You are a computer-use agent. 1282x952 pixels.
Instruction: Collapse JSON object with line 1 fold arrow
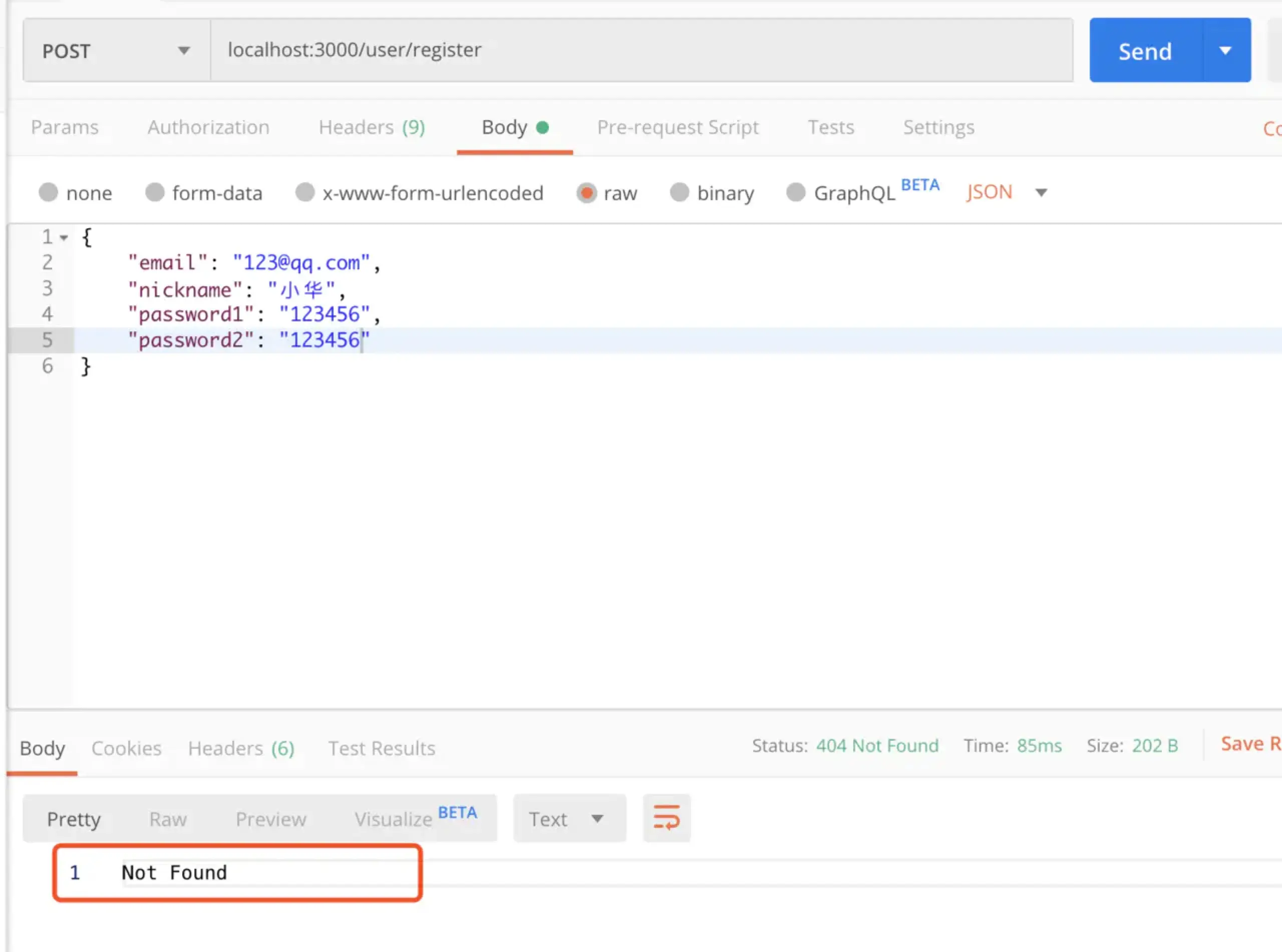coord(64,237)
